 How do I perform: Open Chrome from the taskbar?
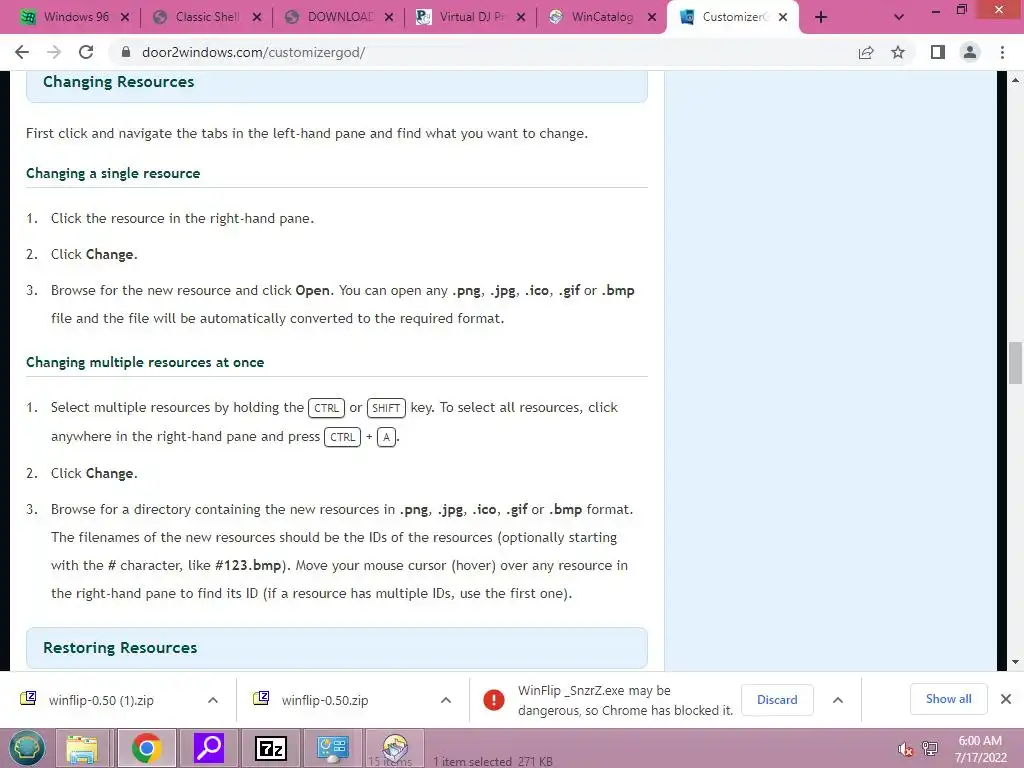point(146,748)
